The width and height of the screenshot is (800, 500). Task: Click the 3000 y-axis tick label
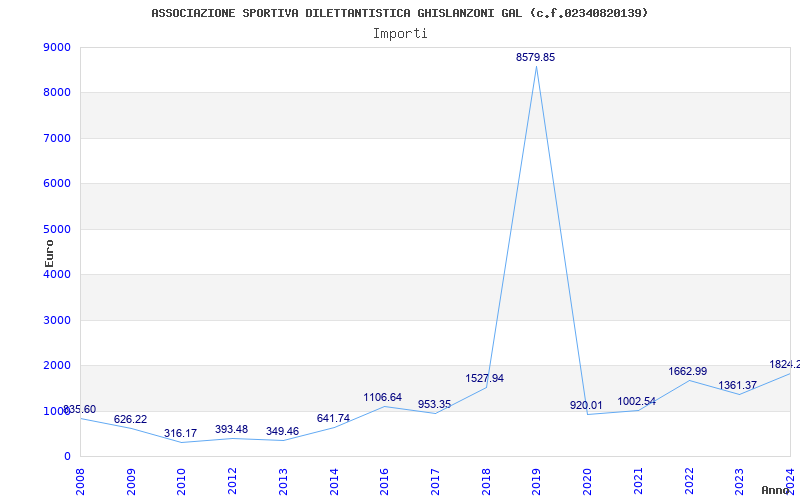tap(55, 320)
